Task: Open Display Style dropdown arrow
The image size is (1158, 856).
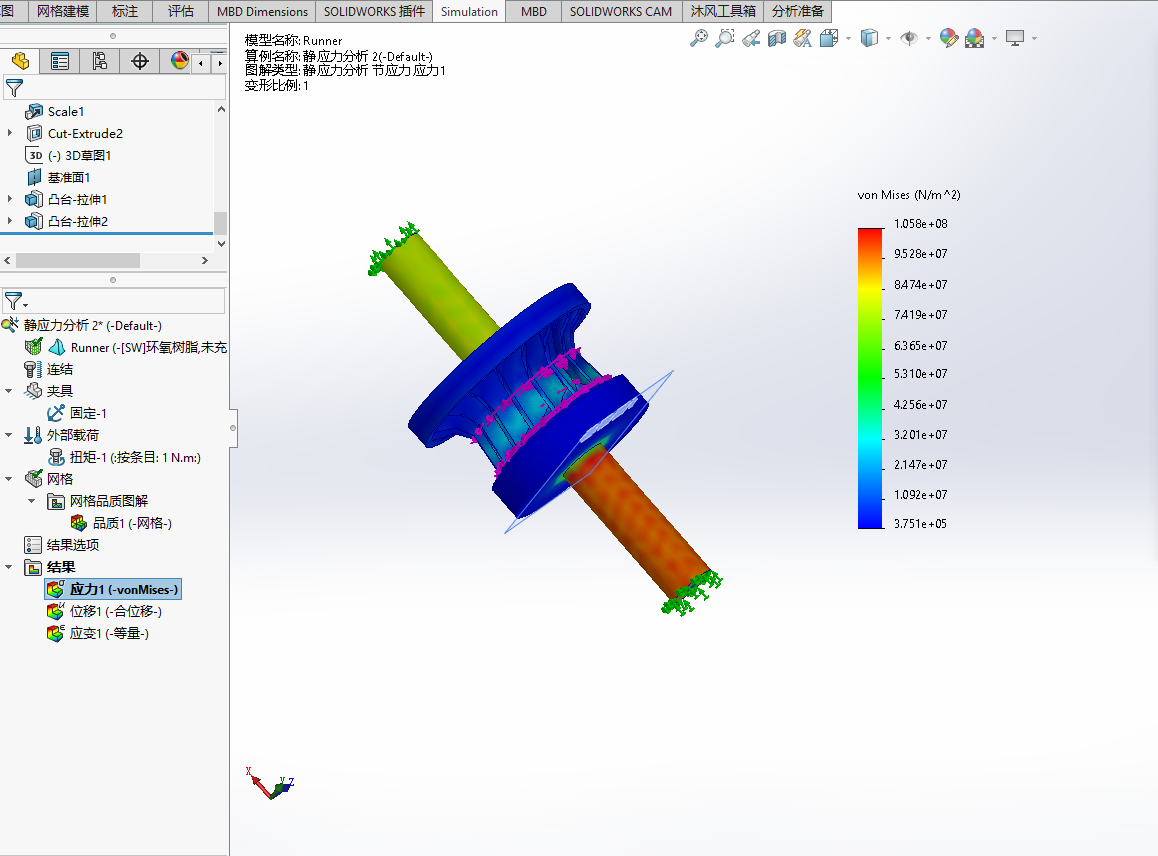Action: click(x=888, y=38)
